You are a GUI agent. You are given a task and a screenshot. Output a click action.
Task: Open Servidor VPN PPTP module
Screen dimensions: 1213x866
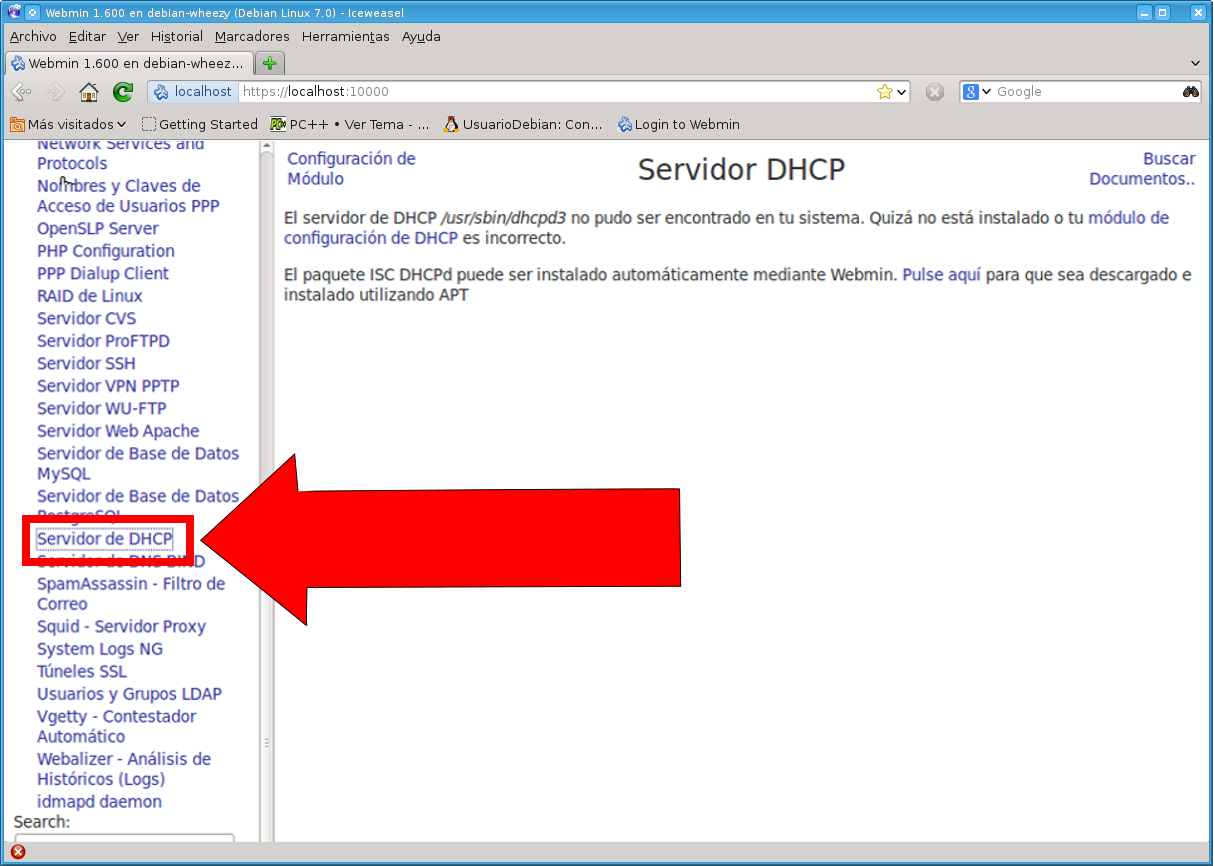point(108,386)
